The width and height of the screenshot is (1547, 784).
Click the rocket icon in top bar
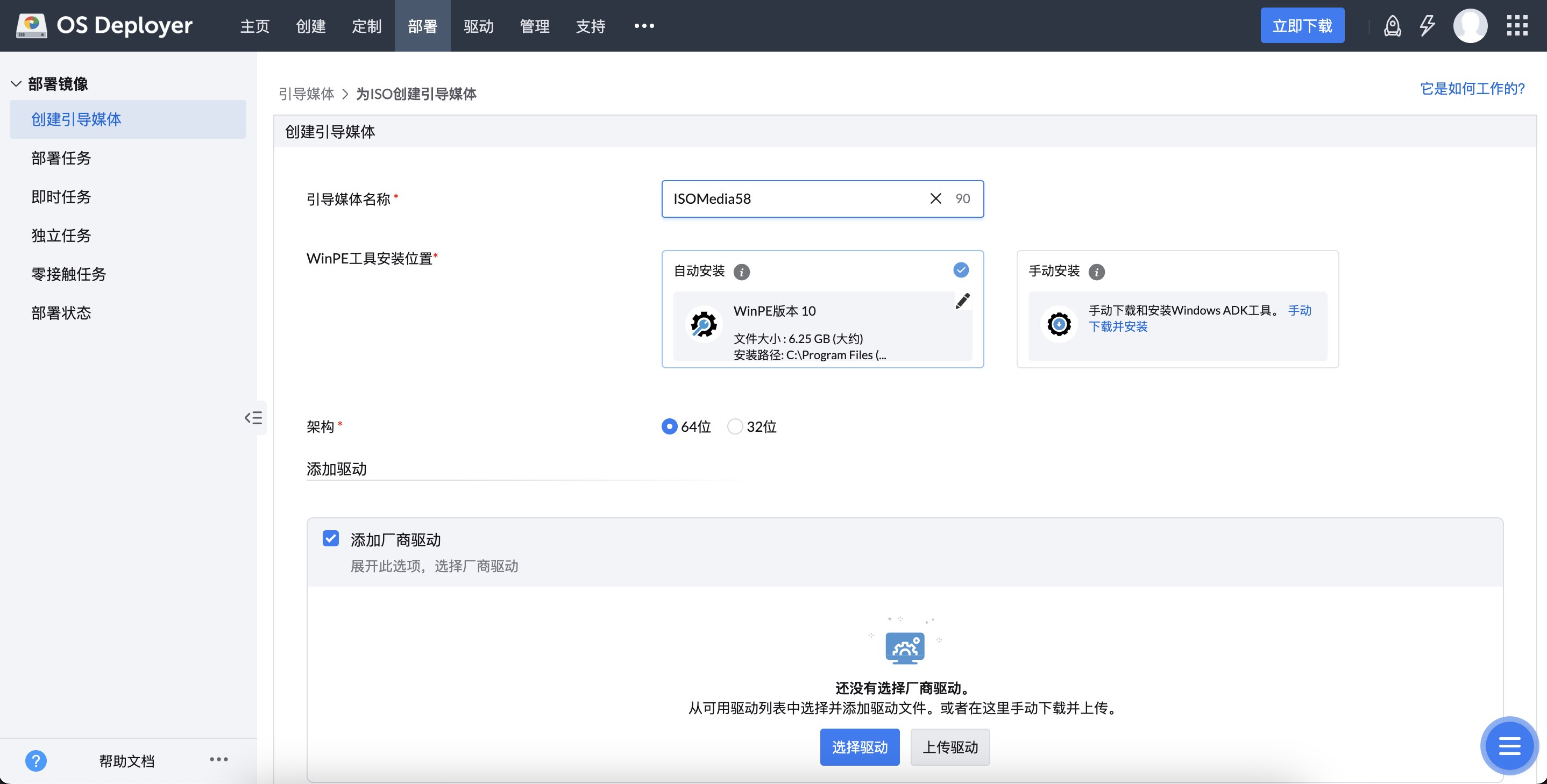(1392, 26)
